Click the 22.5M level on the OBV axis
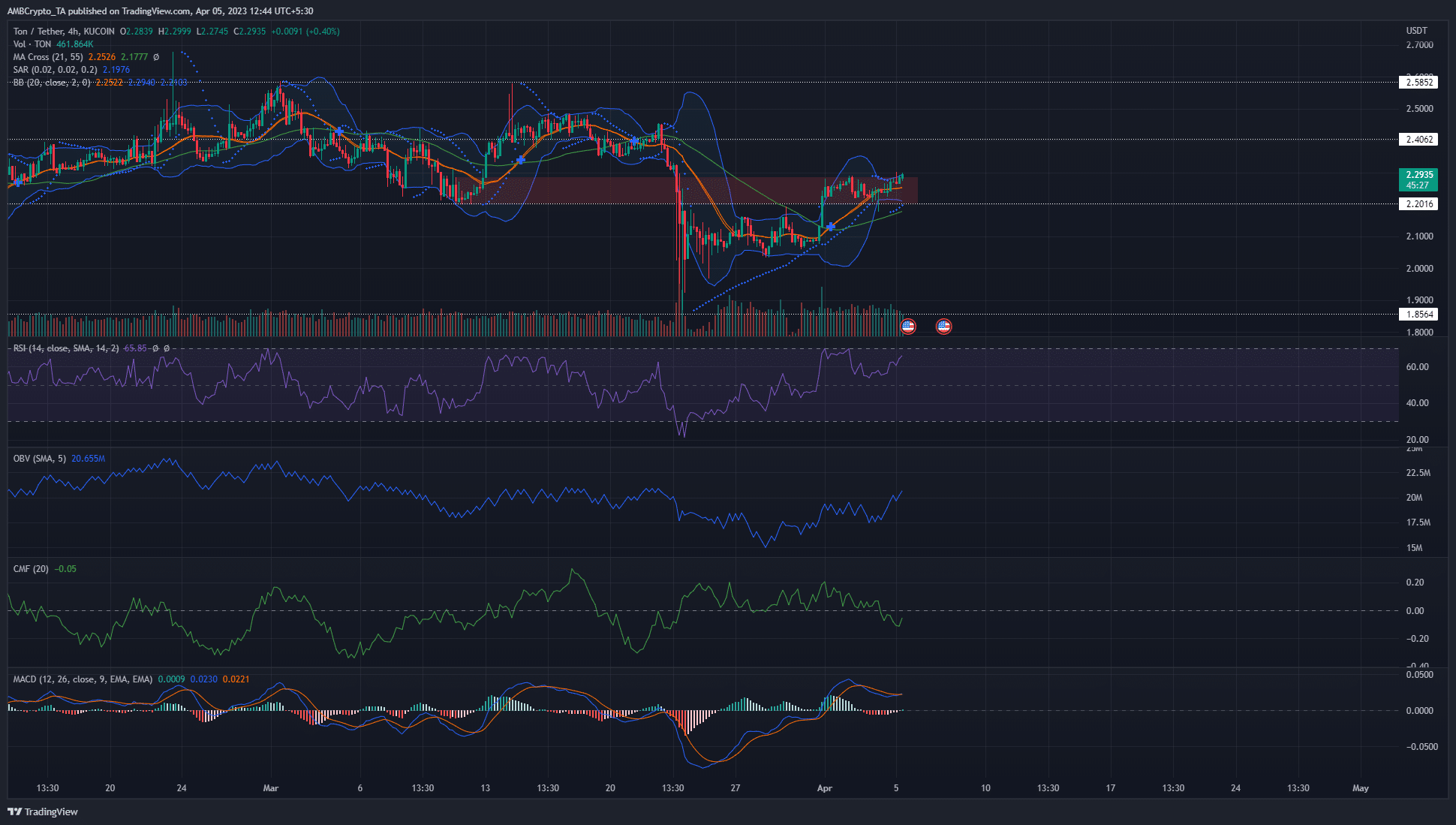Viewport: 1456px width, 825px height. tap(1418, 473)
